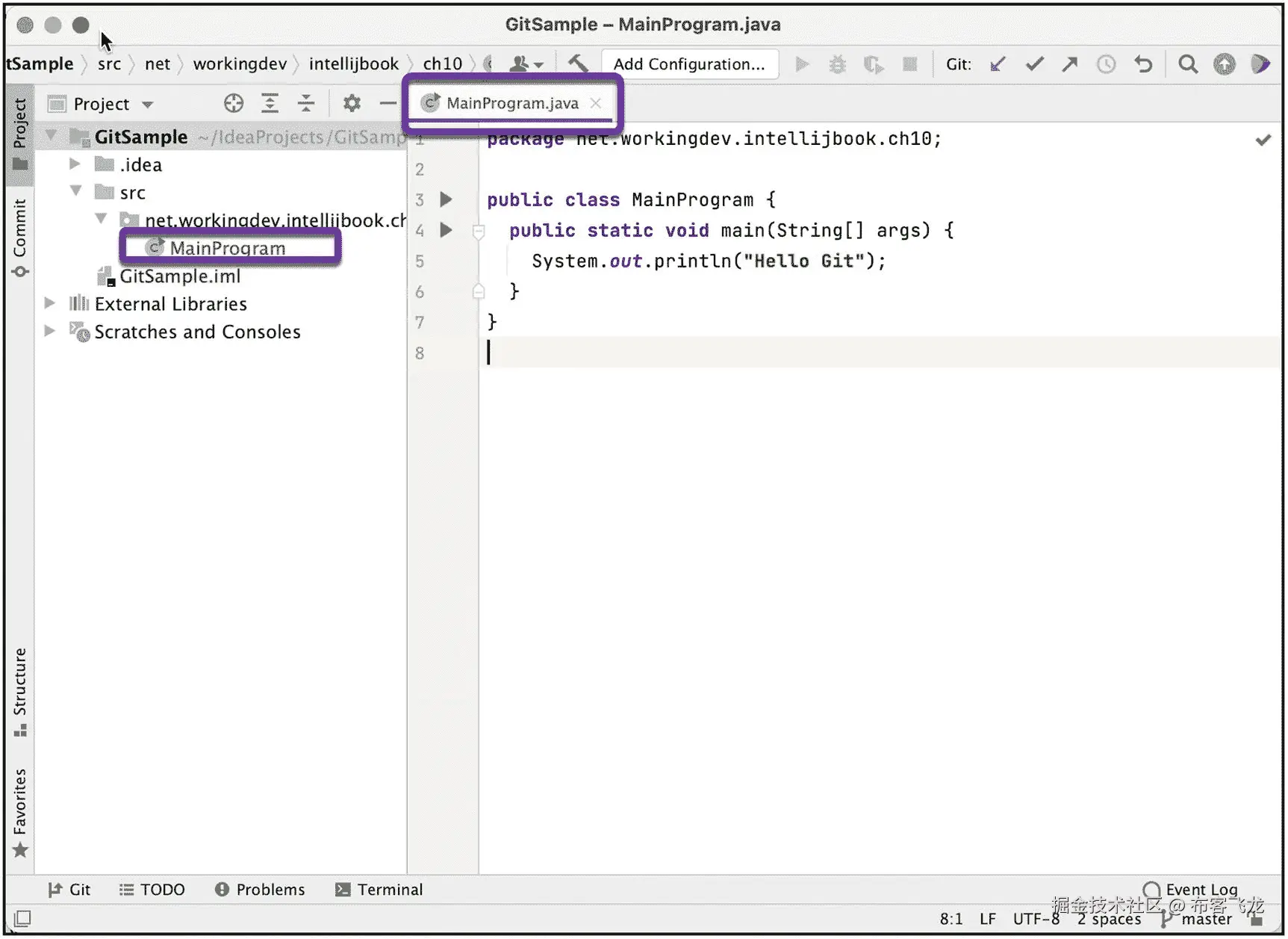Click the UTF-8 encoding selector
The width and height of the screenshot is (1288, 939).
(x=1036, y=919)
